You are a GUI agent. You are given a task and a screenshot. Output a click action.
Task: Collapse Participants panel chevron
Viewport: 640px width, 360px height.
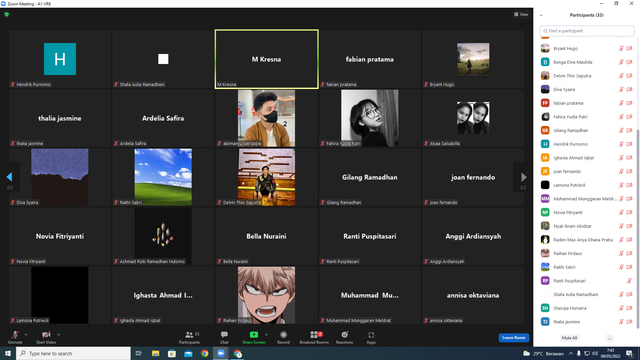tap(541, 15)
